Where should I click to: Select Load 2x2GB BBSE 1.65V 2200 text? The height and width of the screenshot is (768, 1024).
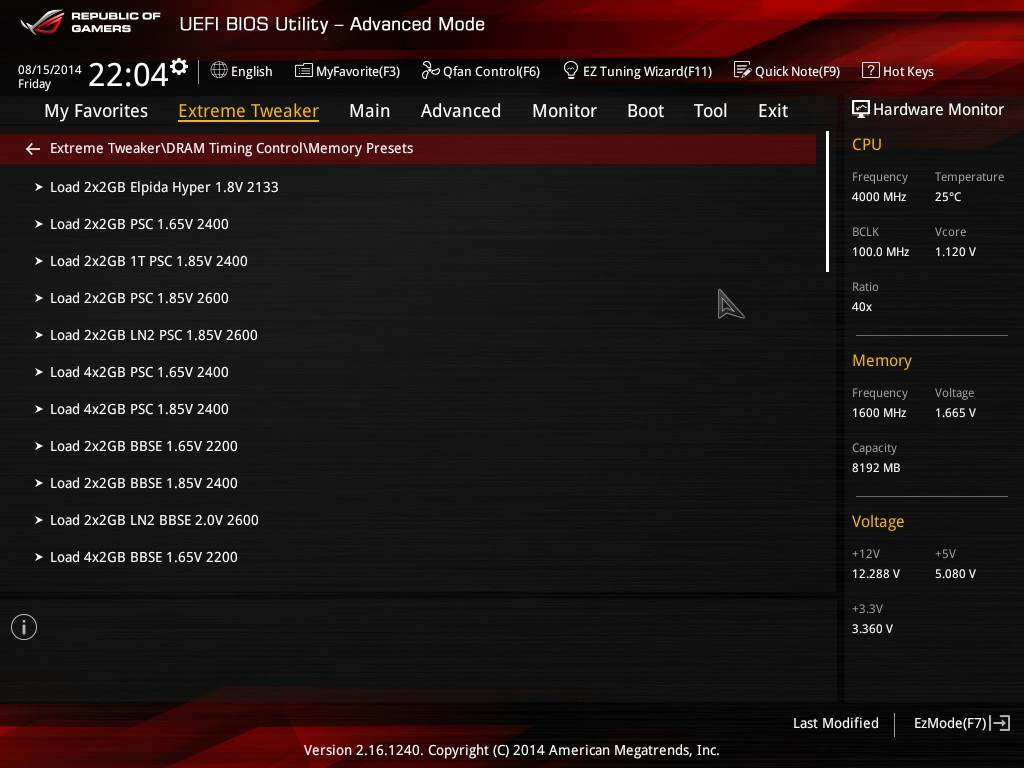pyautogui.click(x=144, y=446)
